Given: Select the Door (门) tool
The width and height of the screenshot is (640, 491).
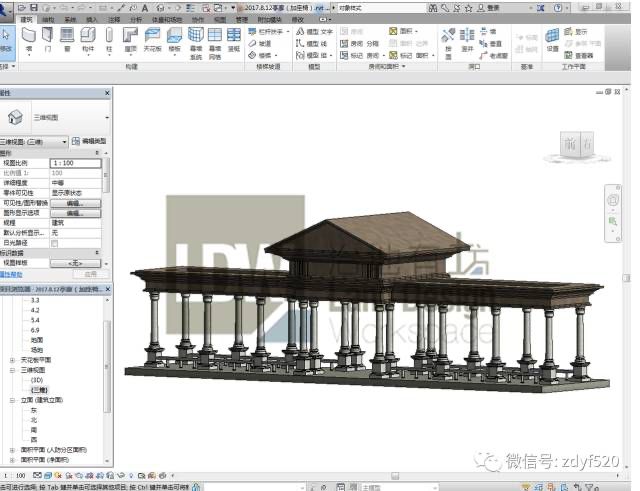Looking at the screenshot, I should tap(48, 40).
